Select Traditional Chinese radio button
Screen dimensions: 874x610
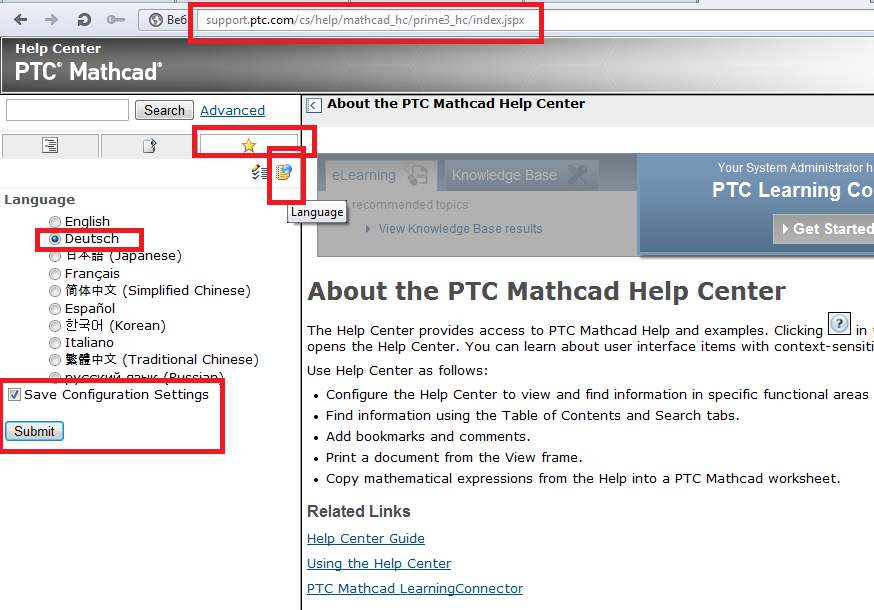point(55,360)
